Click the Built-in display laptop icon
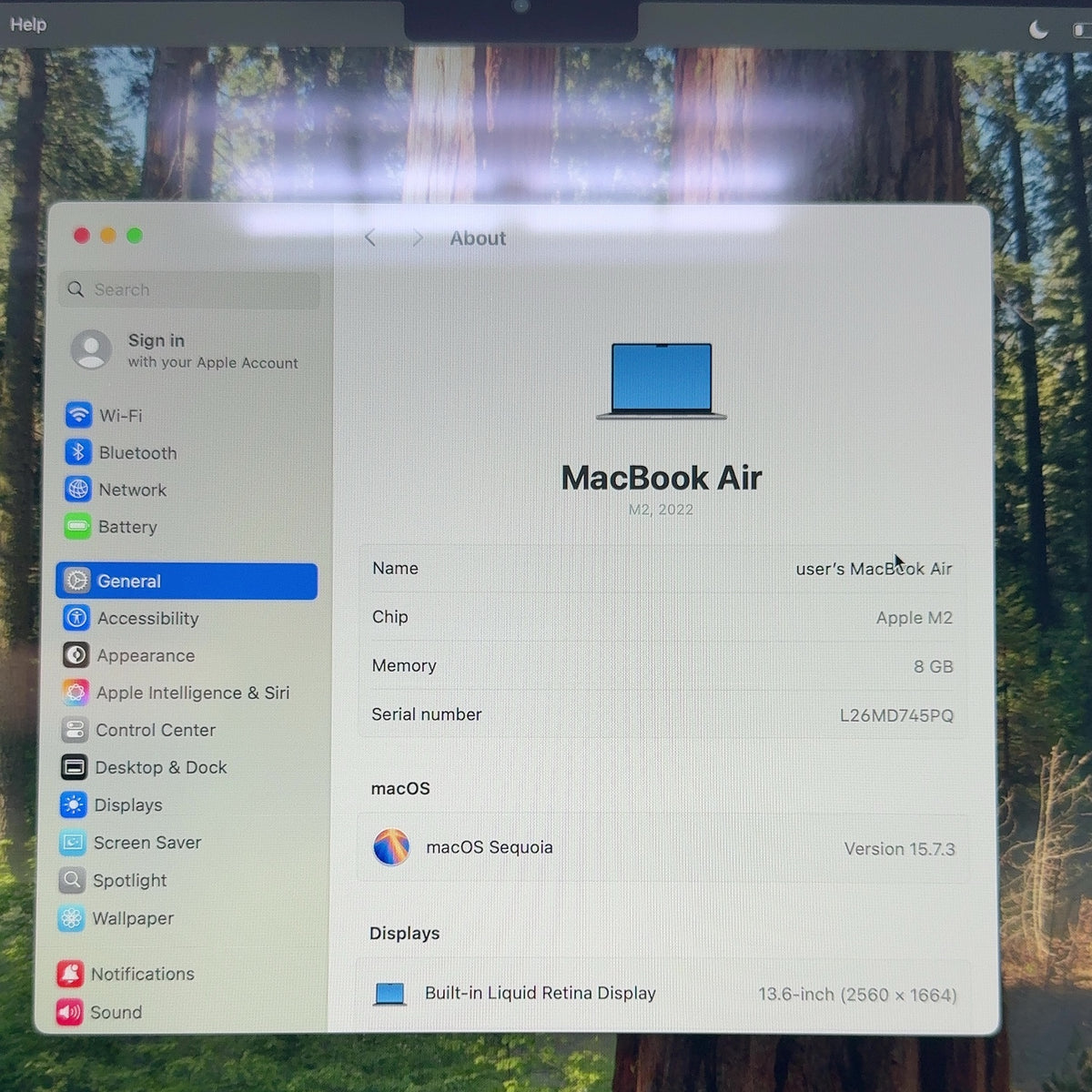Viewport: 1092px width, 1092px height. coord(389,994)
